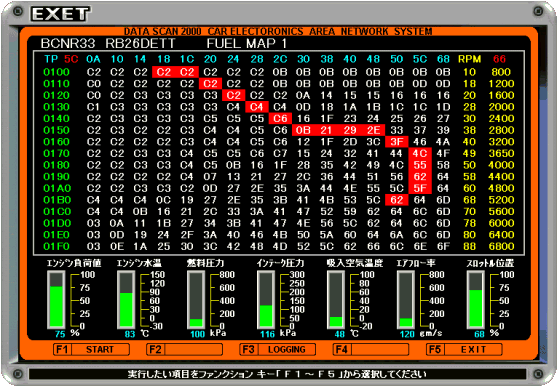The image size is (558, 387).
Task: Click the blank F2 function button
Action: pos(184,349)
